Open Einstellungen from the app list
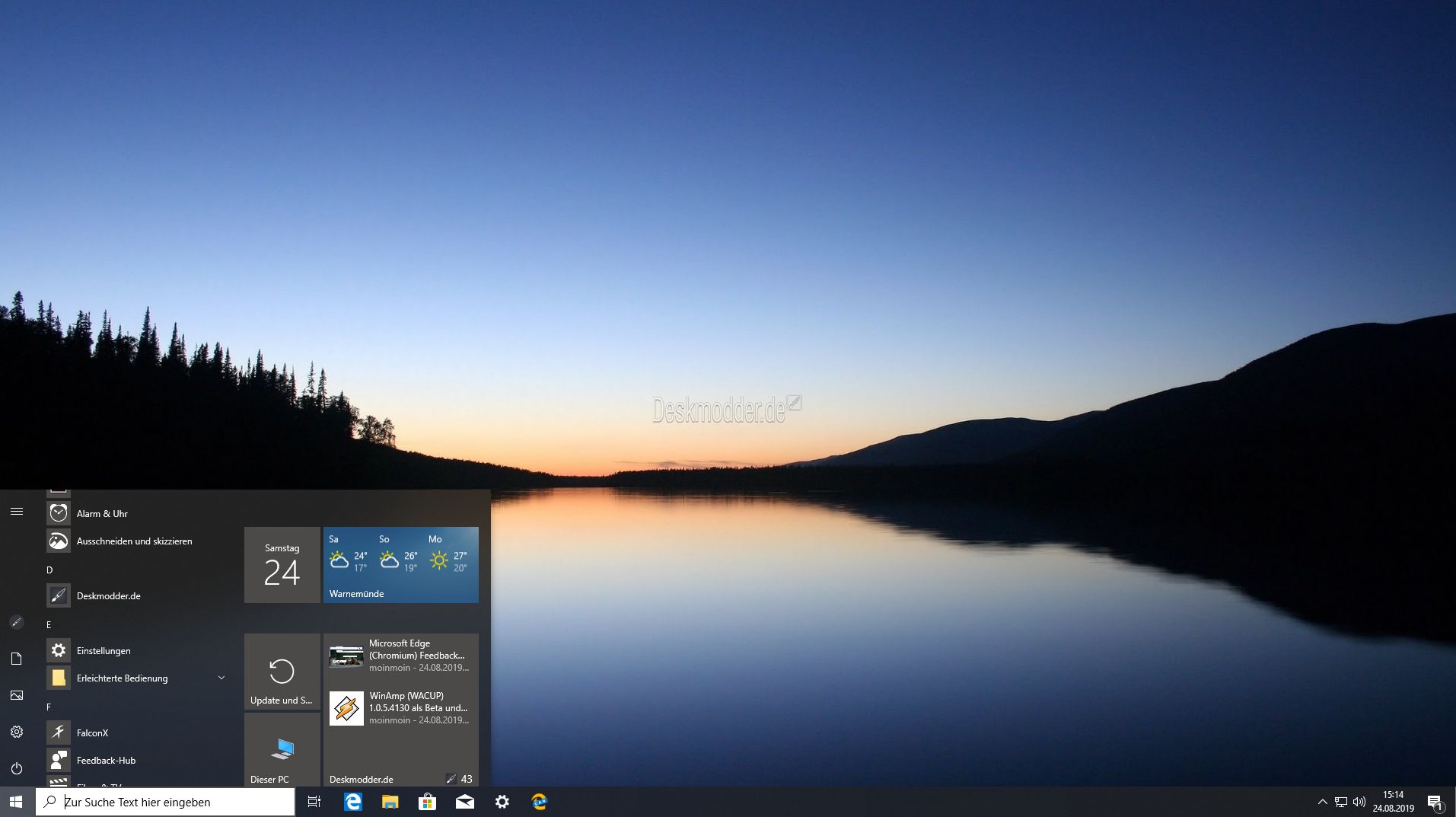The image size is (1456, 817). click(138, 651)
